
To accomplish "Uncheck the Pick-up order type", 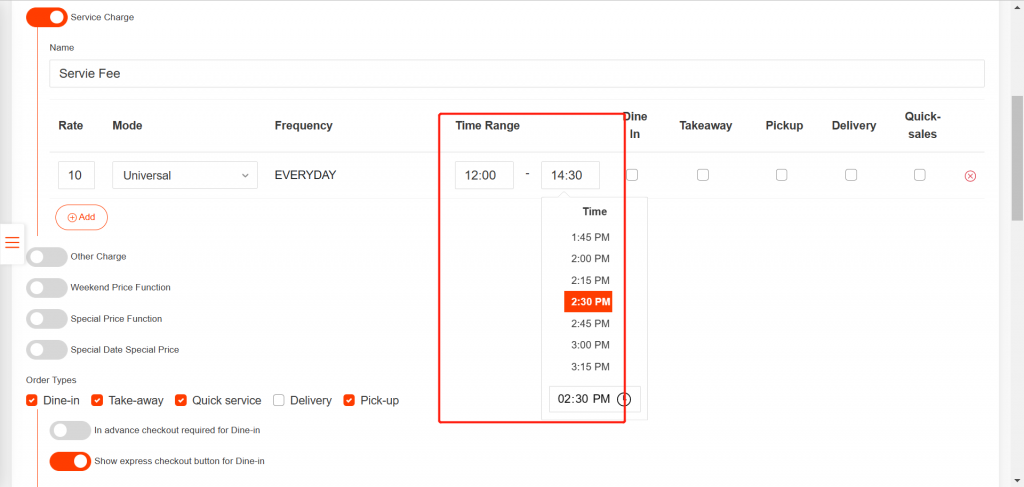I will (x=349, y=400).
